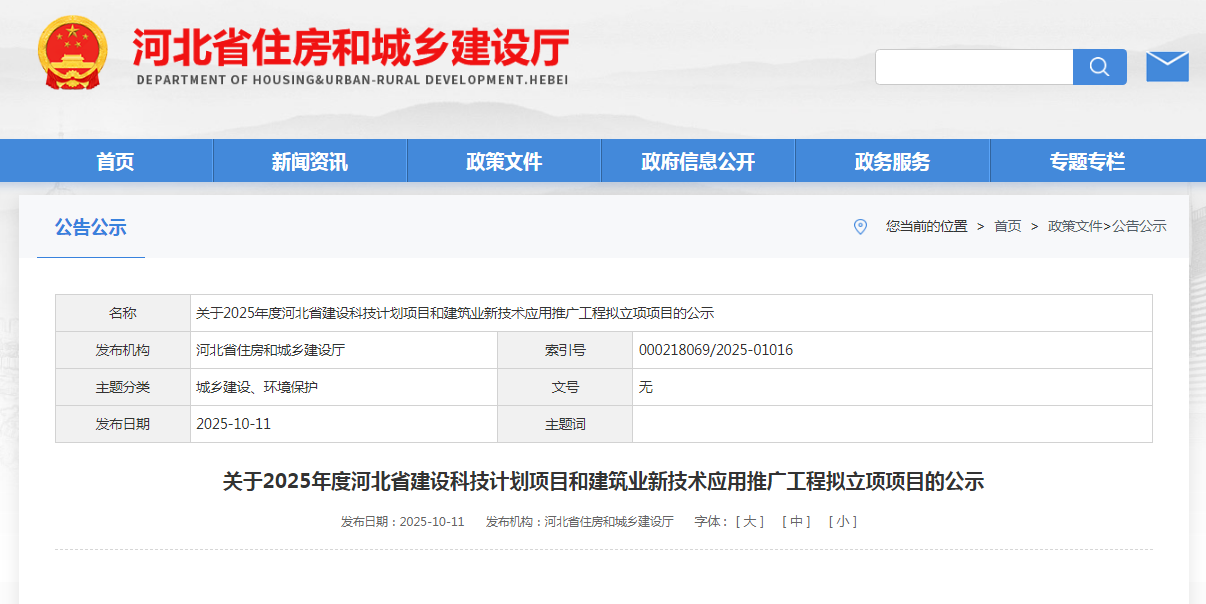Image resolution: width=1206 pixels, height=604 pixels.
Task: Click the red site title 河北省住房和城乡建设厅
Action: 351,47
